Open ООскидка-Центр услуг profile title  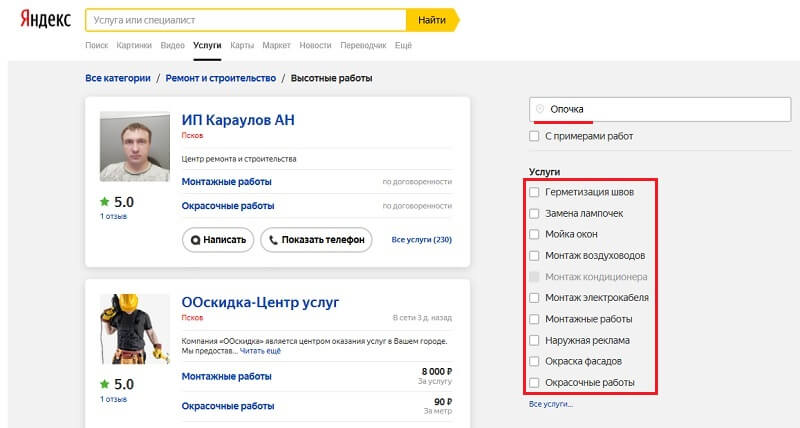tap(260, 302)
